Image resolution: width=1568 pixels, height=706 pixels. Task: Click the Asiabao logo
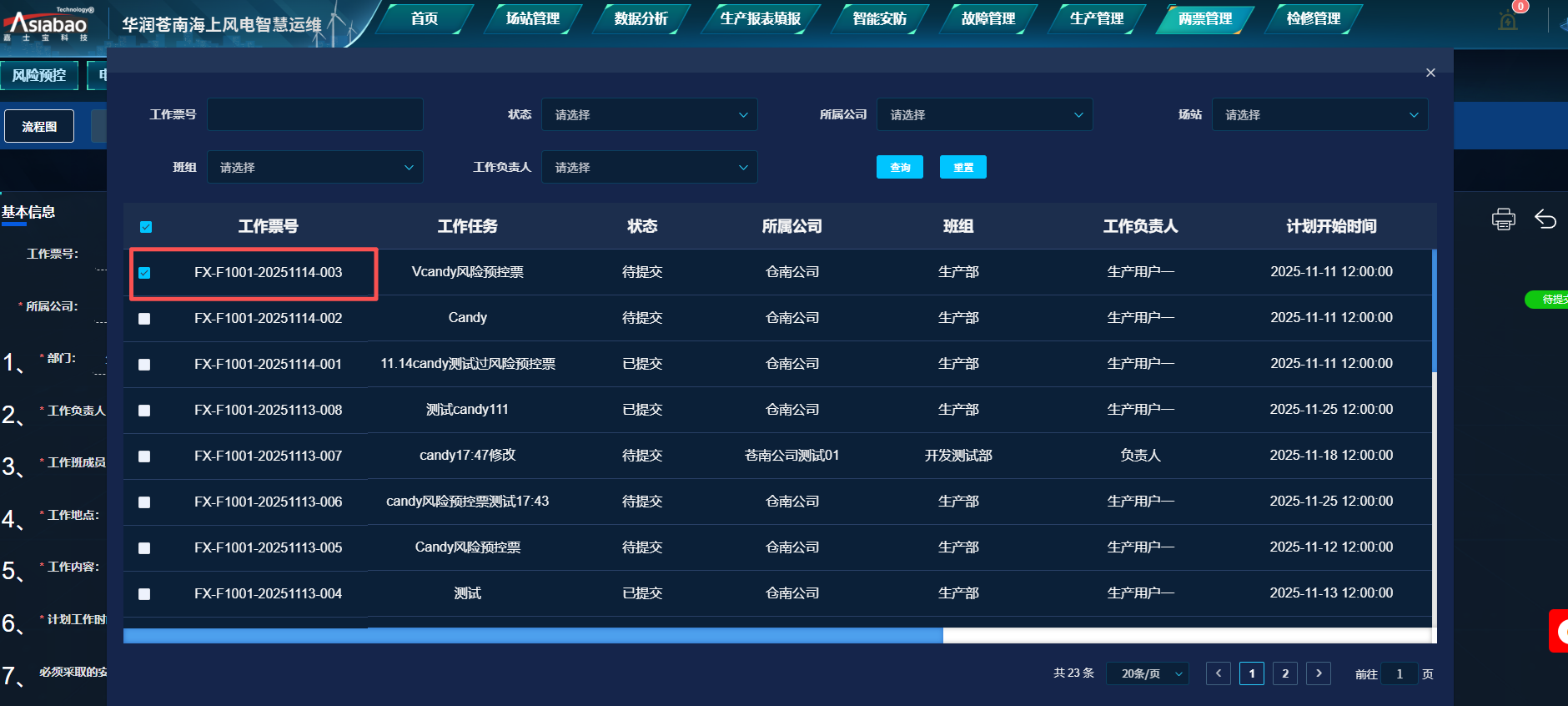pos(48,23)
